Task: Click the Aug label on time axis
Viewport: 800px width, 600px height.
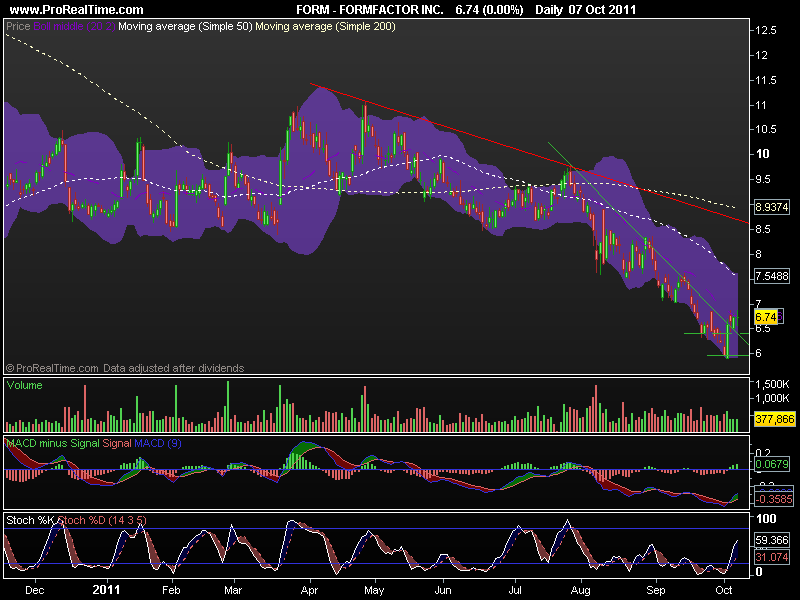Action: pyautogui.click(x=581, y=590)
